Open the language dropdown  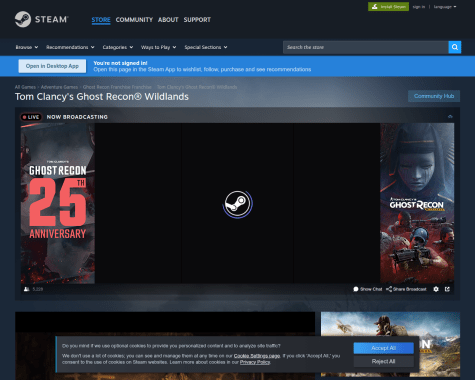445,7
